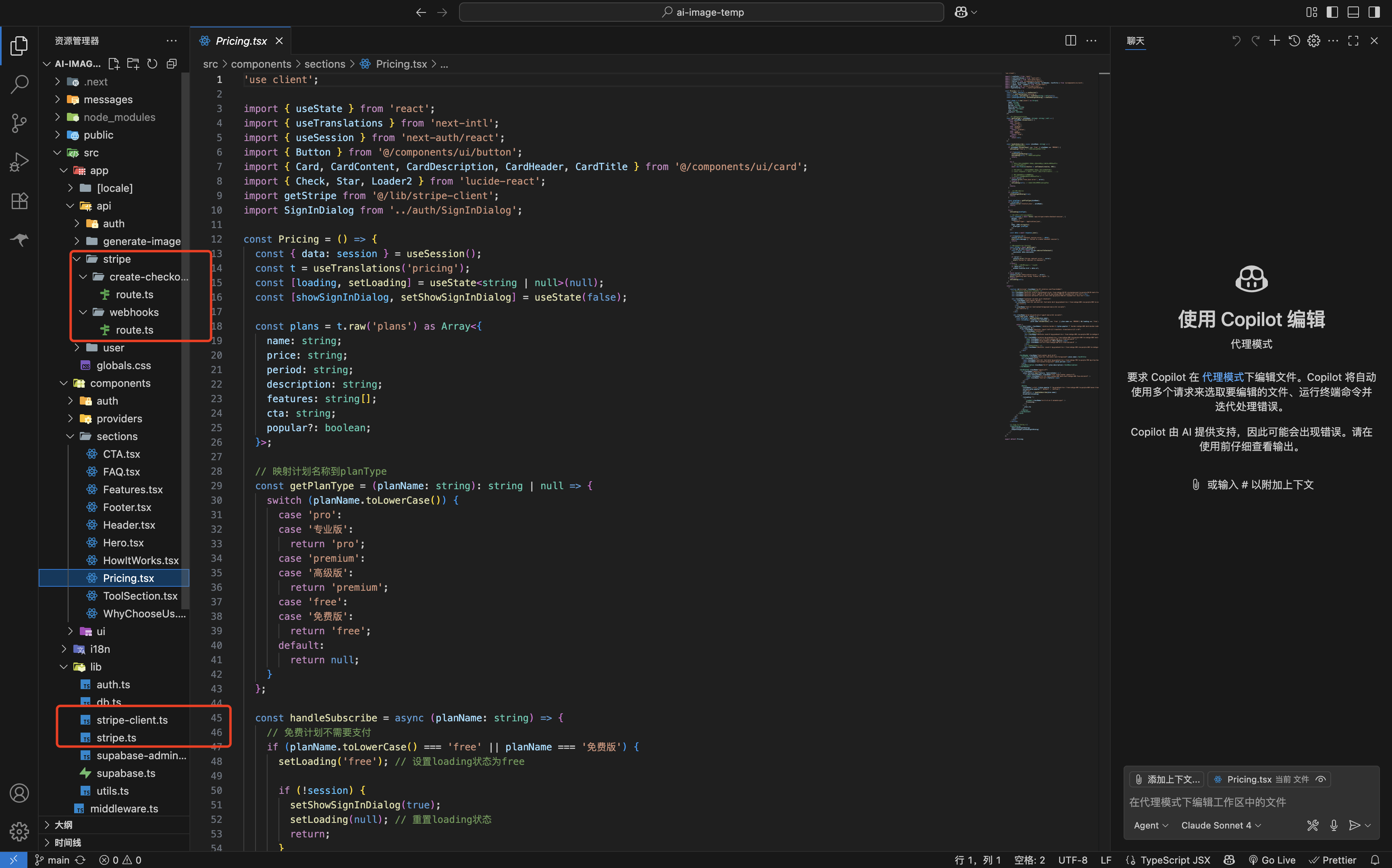Show chat history

click(1294, 41)
